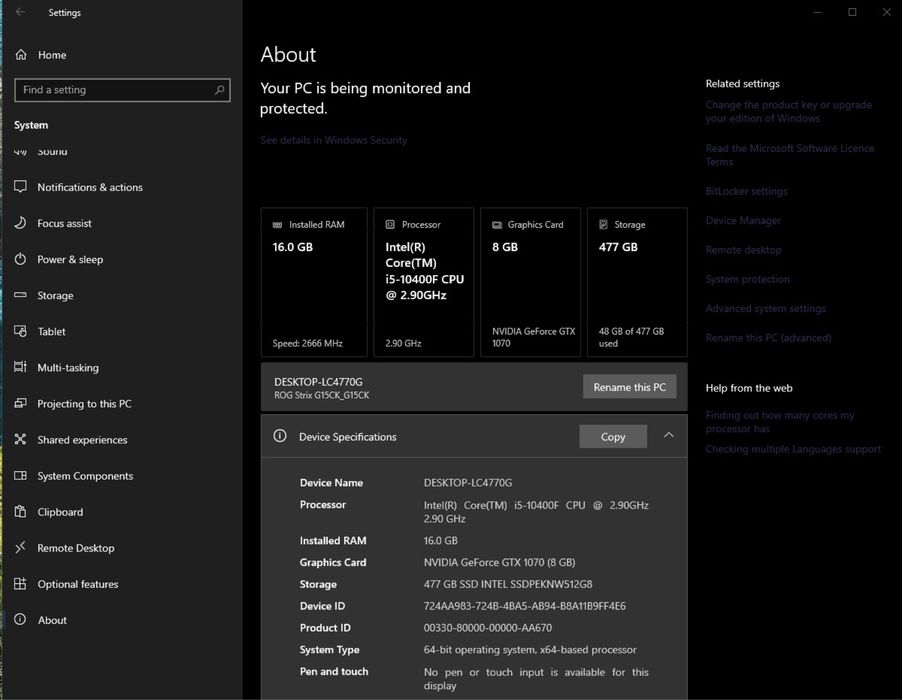The image size is (902, 700).
Task: Click the Device Specifications info icon
Action: [280, 437]
